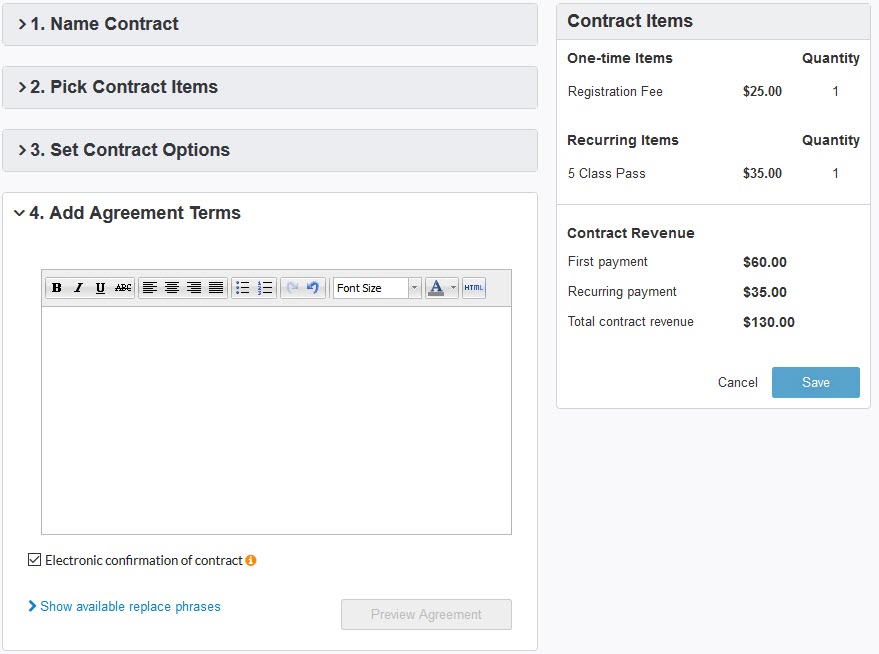Uncheck Electronic confirmation of contract
This screenshot has height=654, width=879.
click(34, 560)
